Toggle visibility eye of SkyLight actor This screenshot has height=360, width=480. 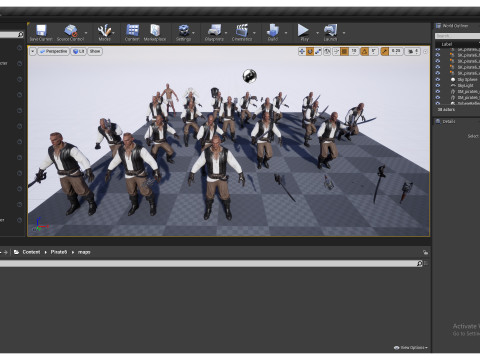pos(438,86)
